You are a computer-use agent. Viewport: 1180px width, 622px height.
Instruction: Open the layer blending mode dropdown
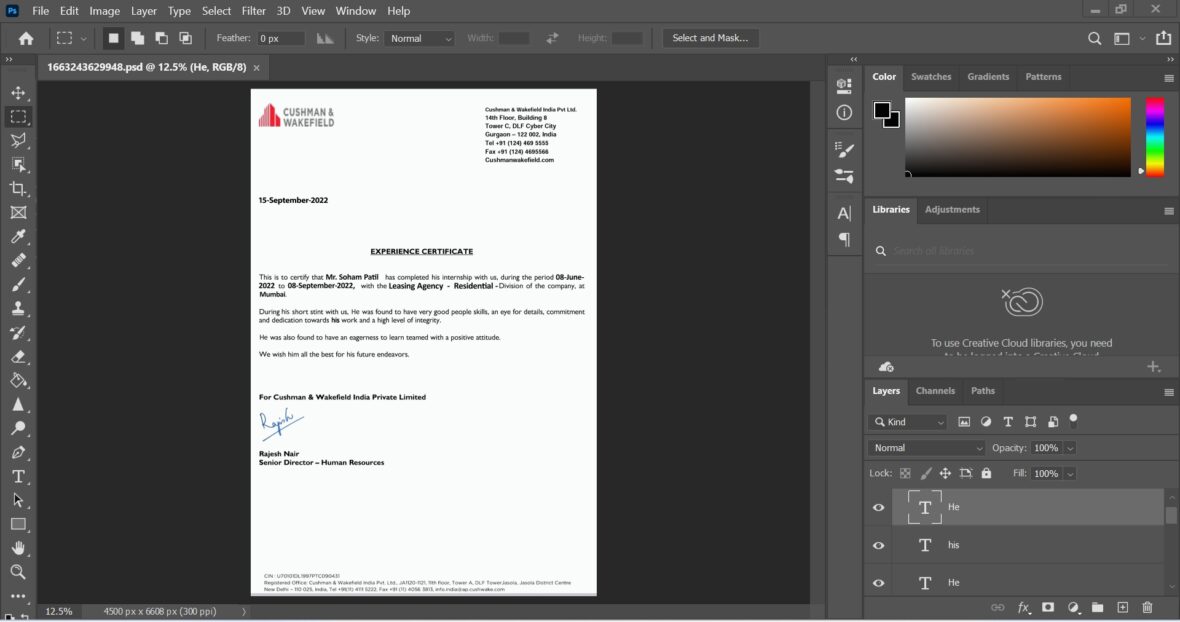coord(925,447)
